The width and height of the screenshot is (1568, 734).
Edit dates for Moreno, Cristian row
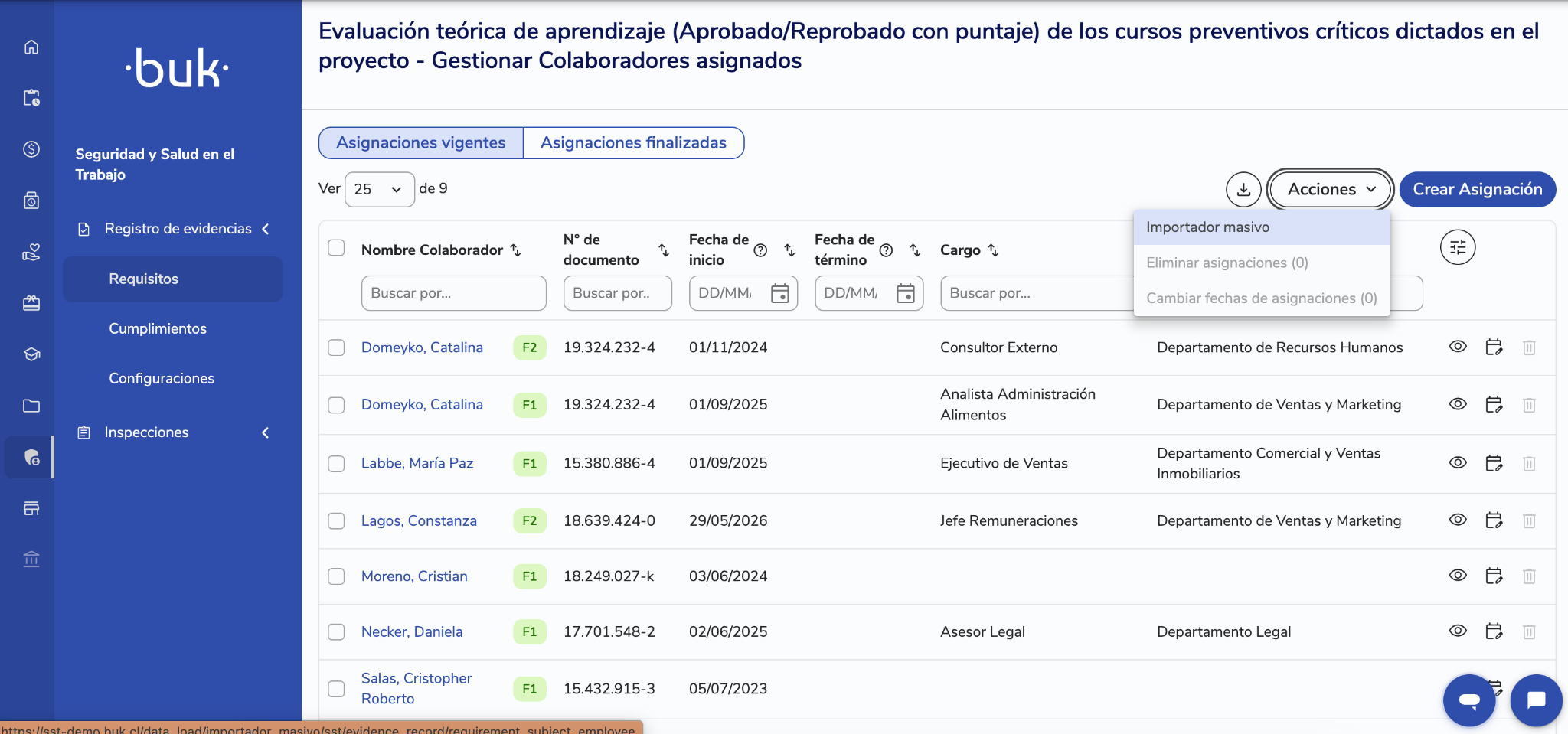pos(1494,576)
